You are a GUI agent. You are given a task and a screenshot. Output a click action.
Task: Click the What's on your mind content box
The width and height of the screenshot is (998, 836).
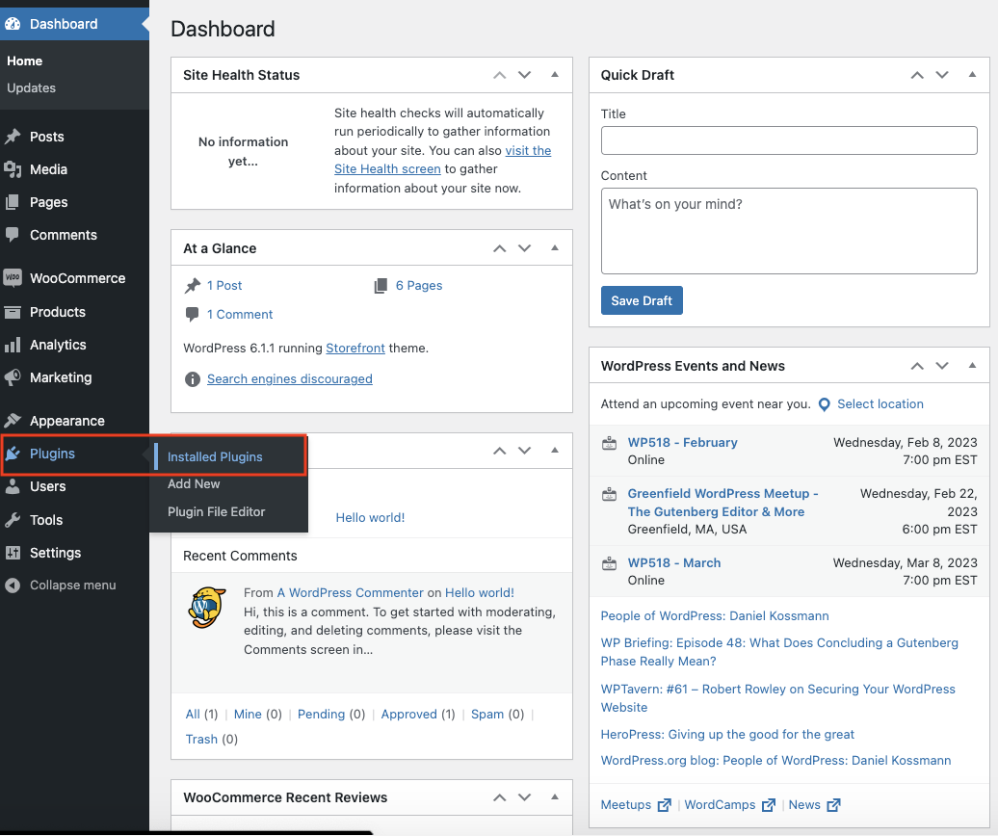pos(789,230)
